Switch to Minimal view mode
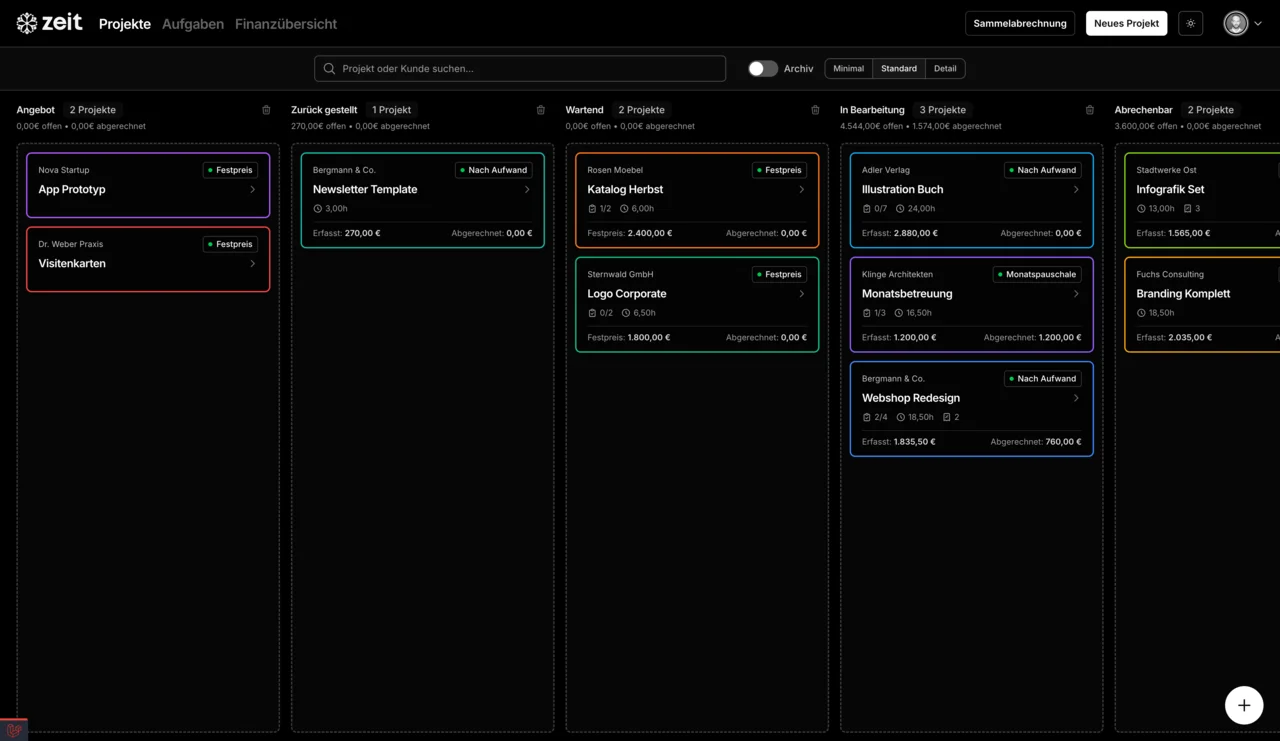Screen dimensions: 1280x741 848,69
